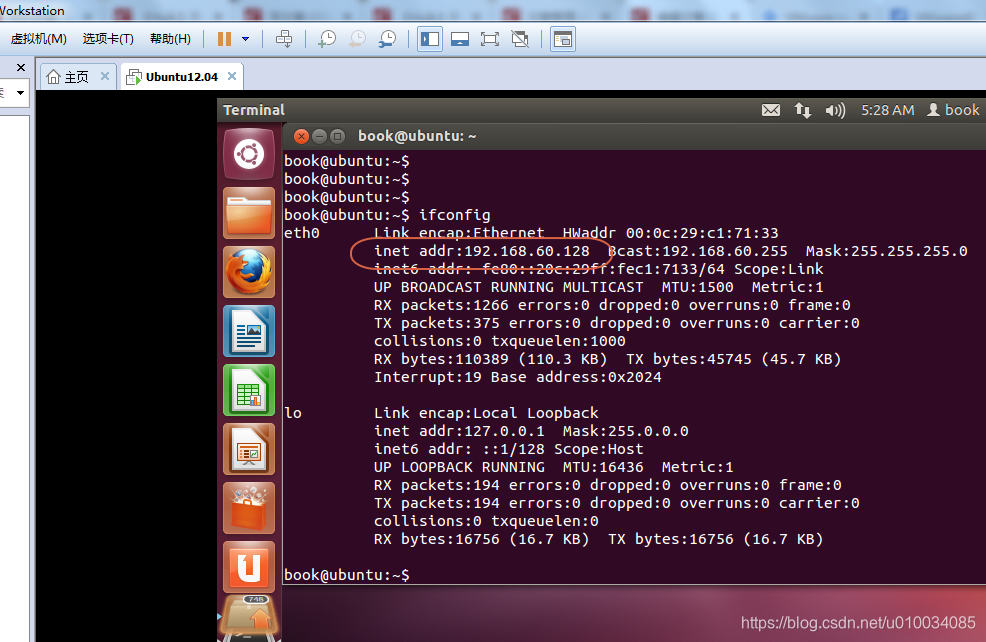Open the Files manager in launcher

[249, 213]
